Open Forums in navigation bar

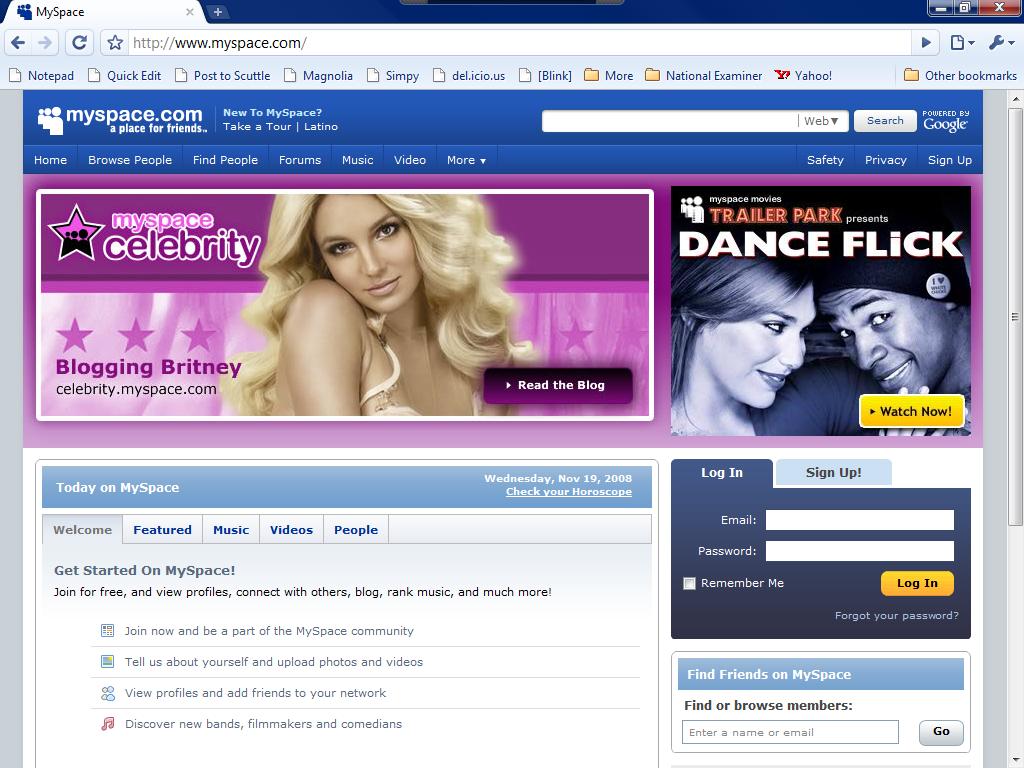tap(300, 160)
